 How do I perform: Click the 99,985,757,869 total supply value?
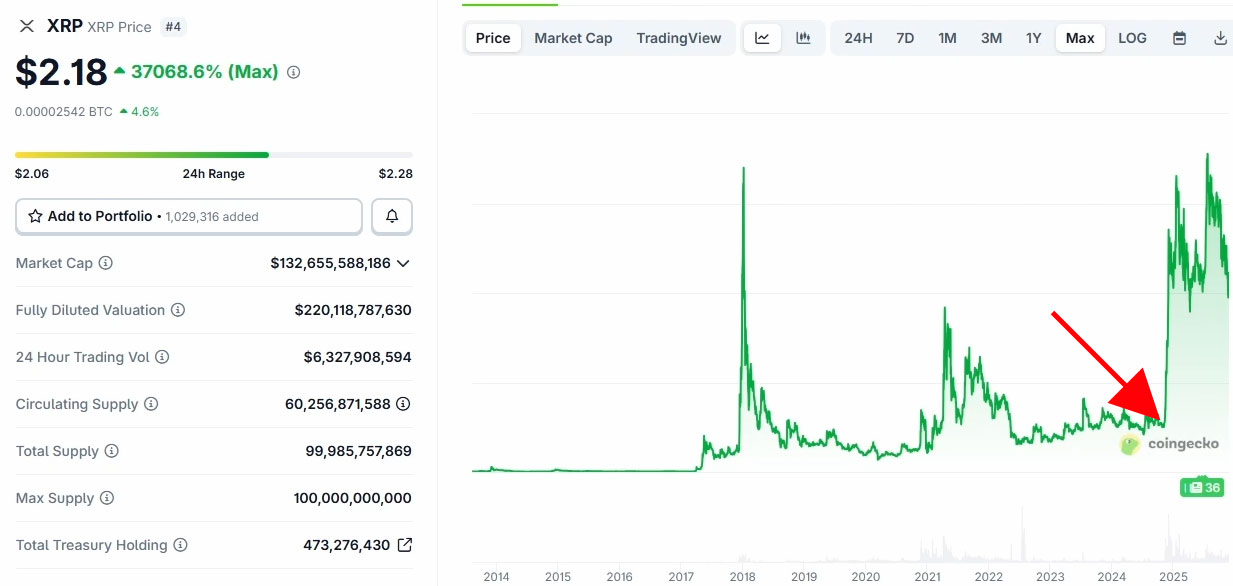pyautogui.click(x=359, y=451)
